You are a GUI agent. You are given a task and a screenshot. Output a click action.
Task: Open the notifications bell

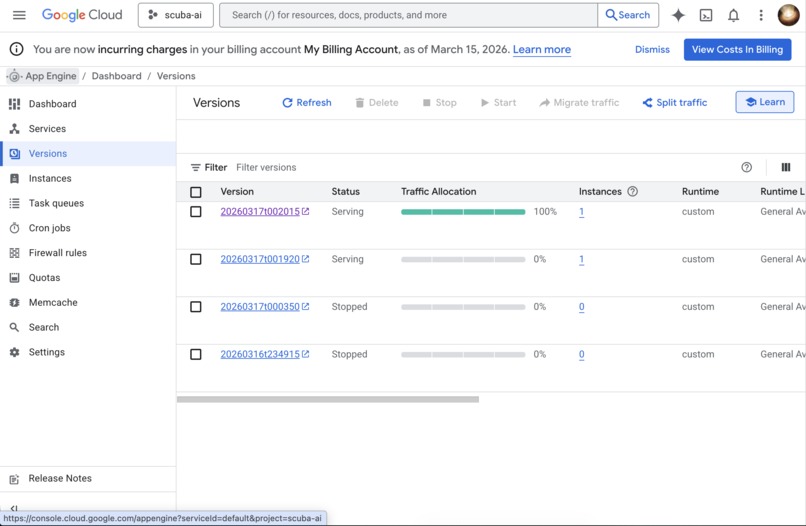click(734, 15)
